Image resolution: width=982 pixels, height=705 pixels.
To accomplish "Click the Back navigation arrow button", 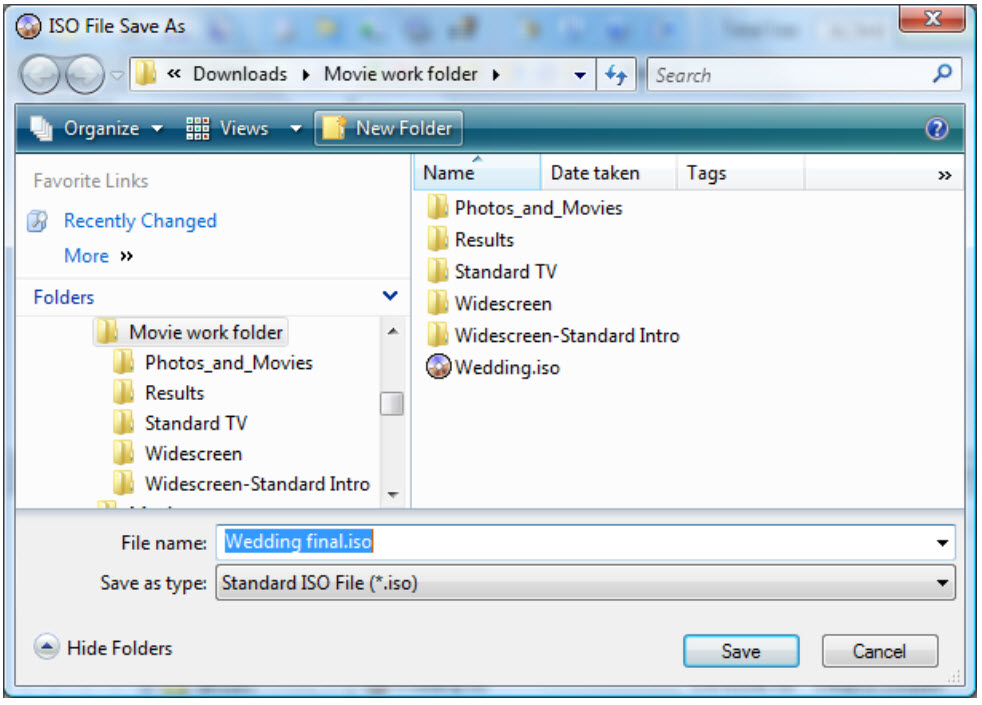I will click(40, 75).
